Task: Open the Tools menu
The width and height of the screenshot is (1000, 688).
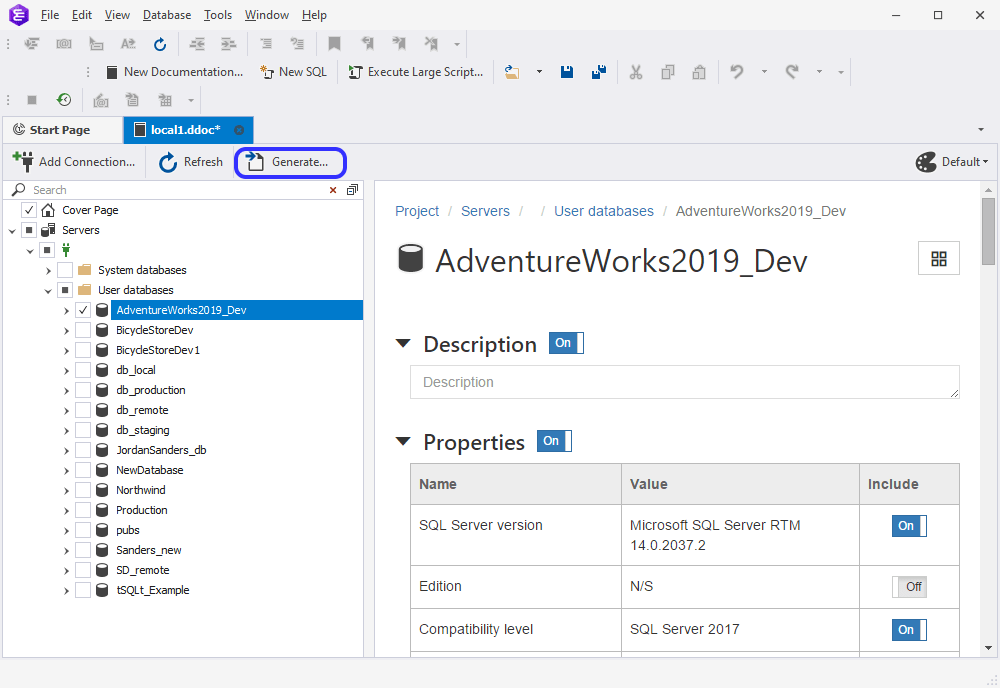Action: click(x=217, y=15)
